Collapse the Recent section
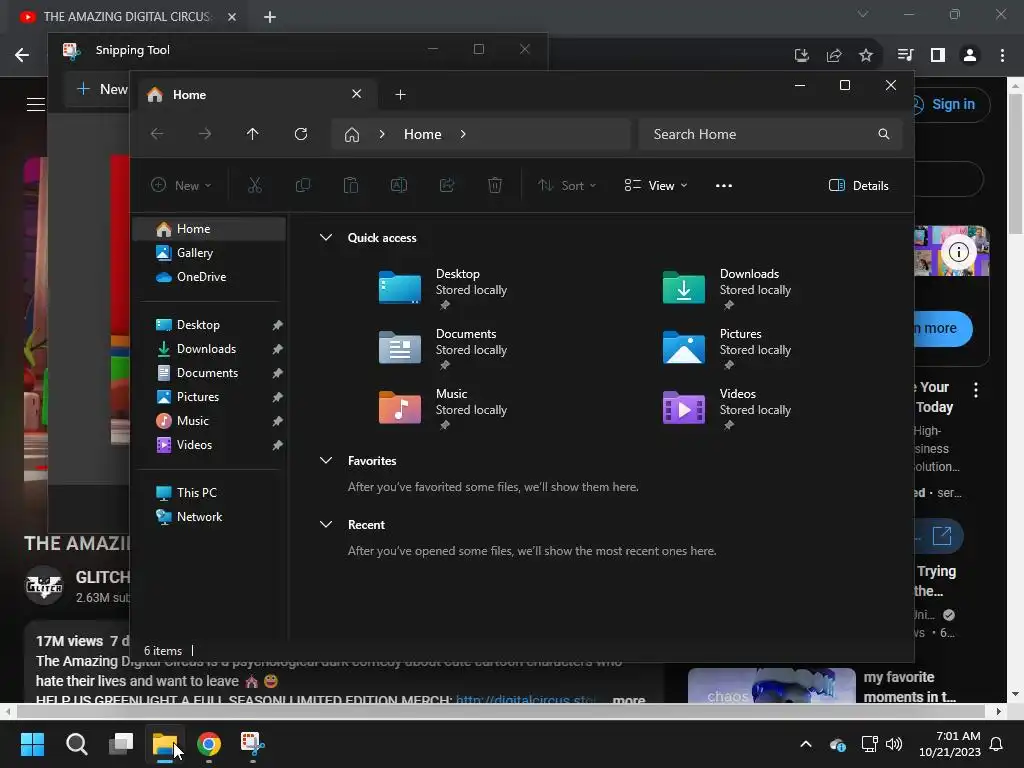1024x768 pixels. pos(326,524)
